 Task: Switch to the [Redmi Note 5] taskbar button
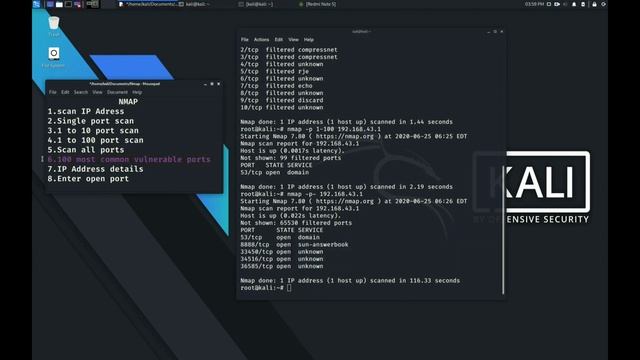pos(318,4)
